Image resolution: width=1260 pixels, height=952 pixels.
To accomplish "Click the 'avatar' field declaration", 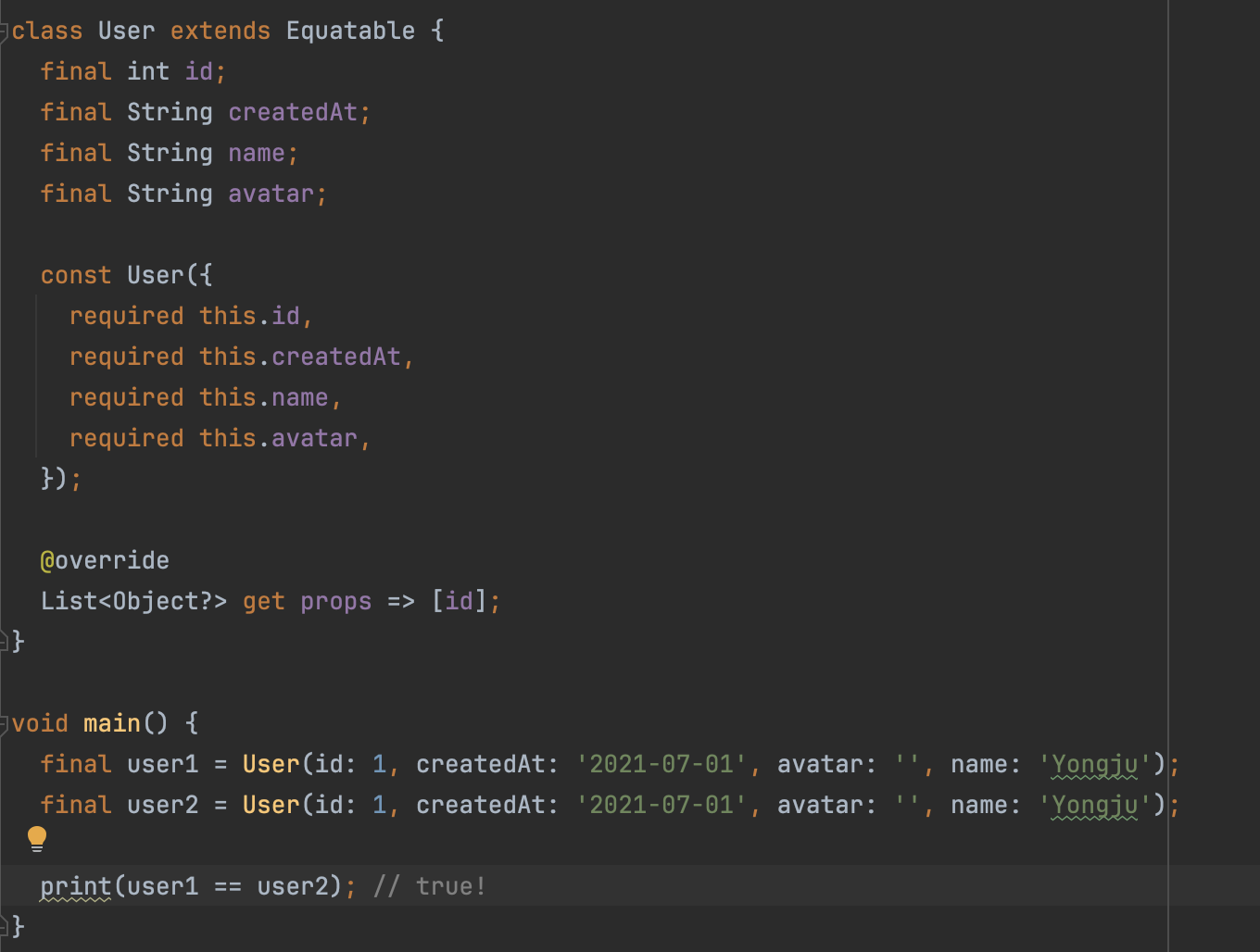I will click(x=271, y=194).
